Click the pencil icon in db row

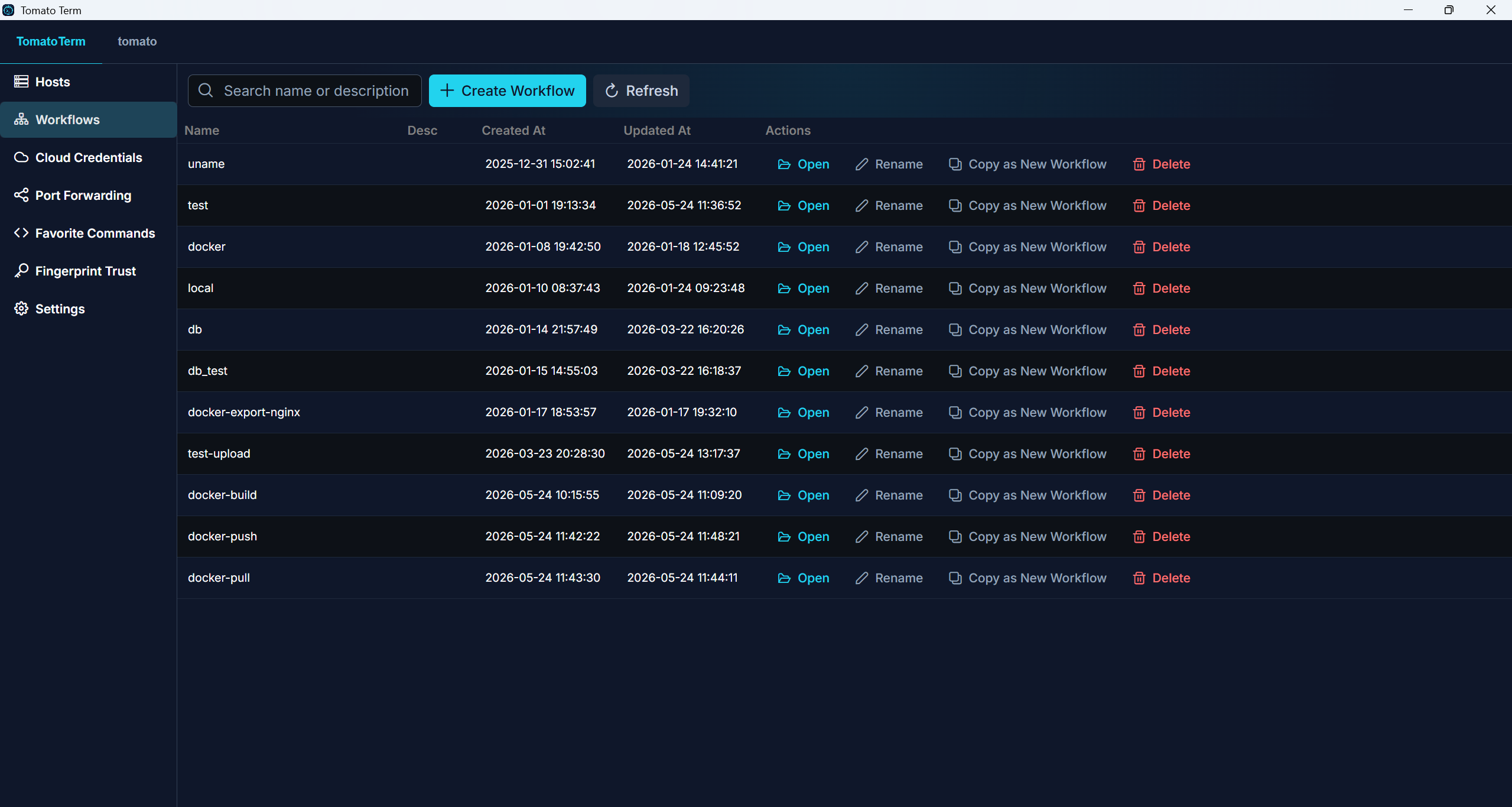[861, 330]
